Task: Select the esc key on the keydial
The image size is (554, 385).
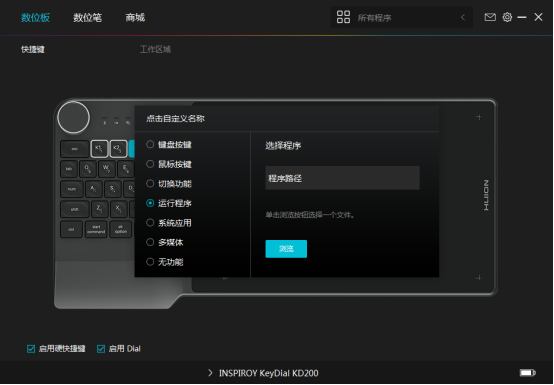Action: coord(75,149)
